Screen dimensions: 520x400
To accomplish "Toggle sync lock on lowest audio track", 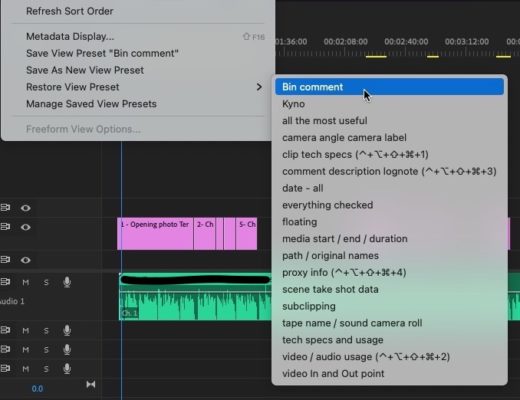I will click(5, 368).
